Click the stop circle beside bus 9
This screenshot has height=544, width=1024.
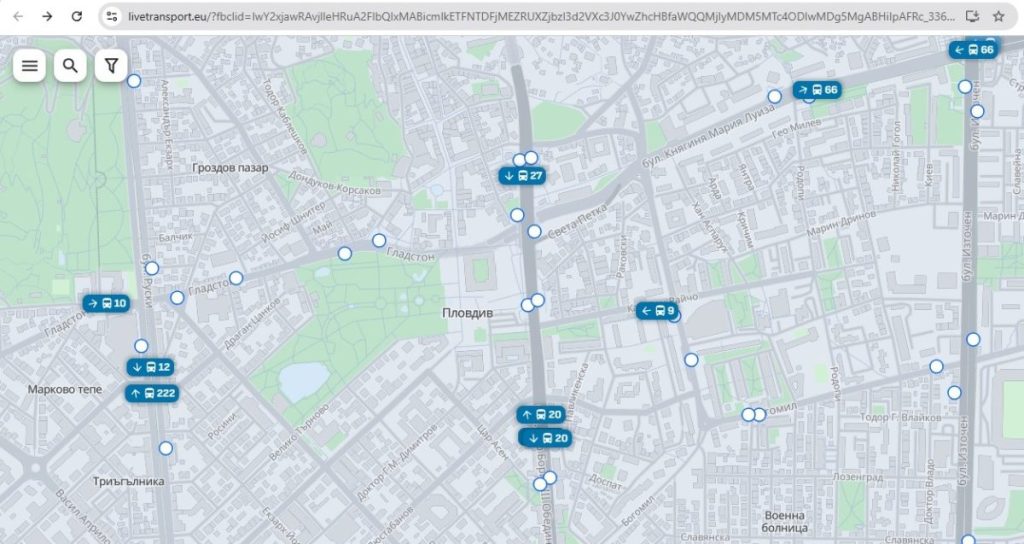(x=675, y=317)
